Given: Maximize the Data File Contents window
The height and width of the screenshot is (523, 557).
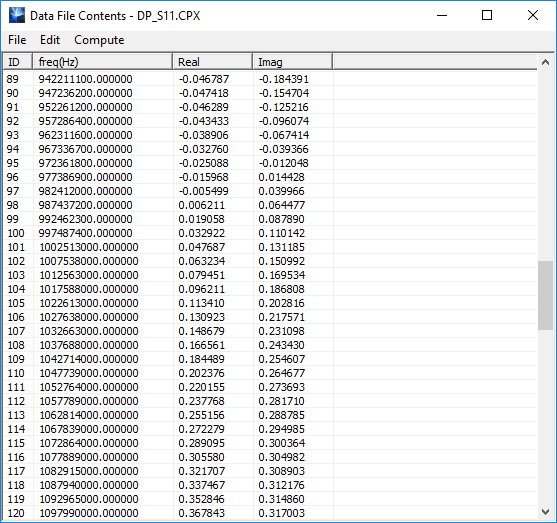Looking at the screenshot, I should point(487,15).
